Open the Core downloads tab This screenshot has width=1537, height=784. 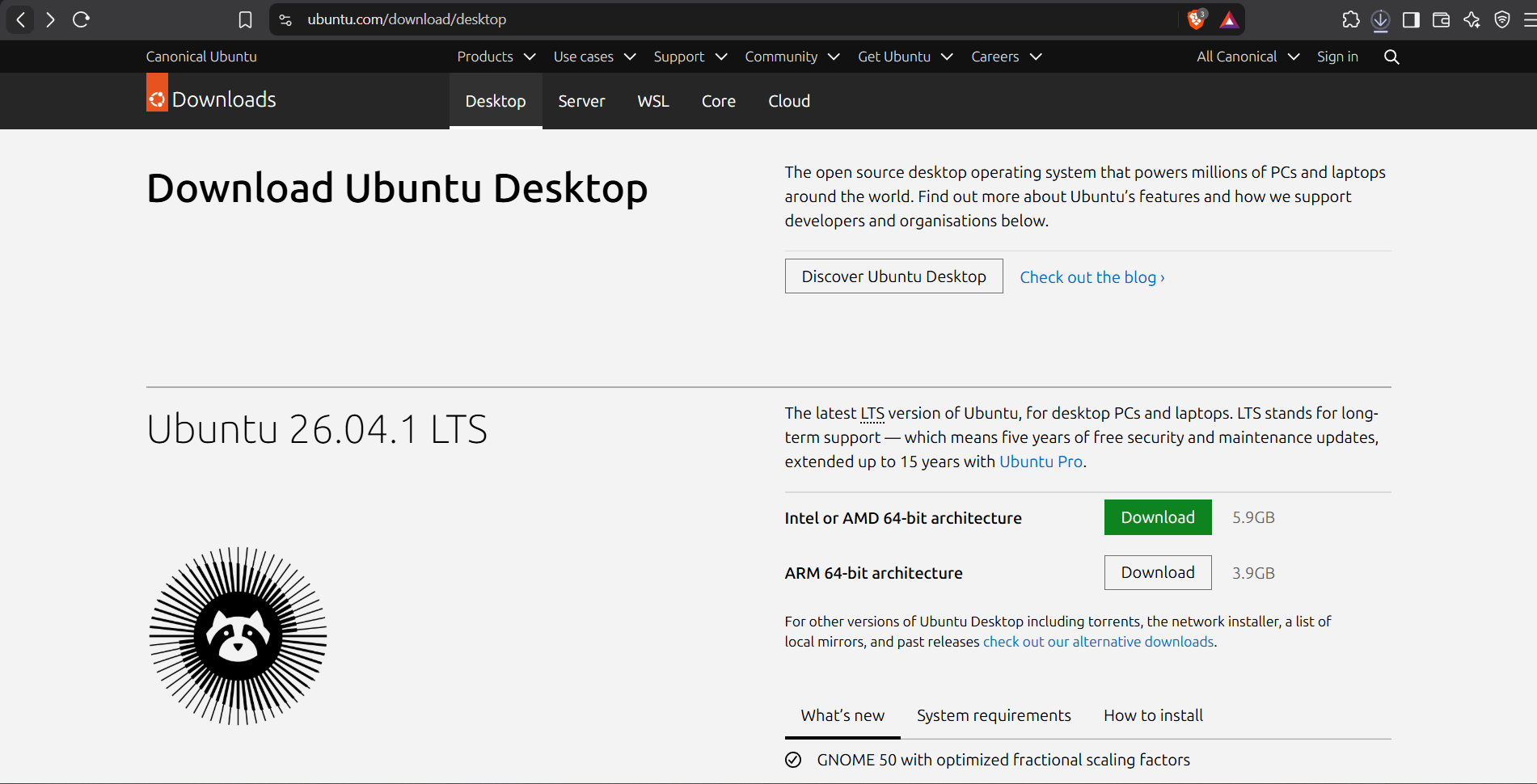[719, 101]
